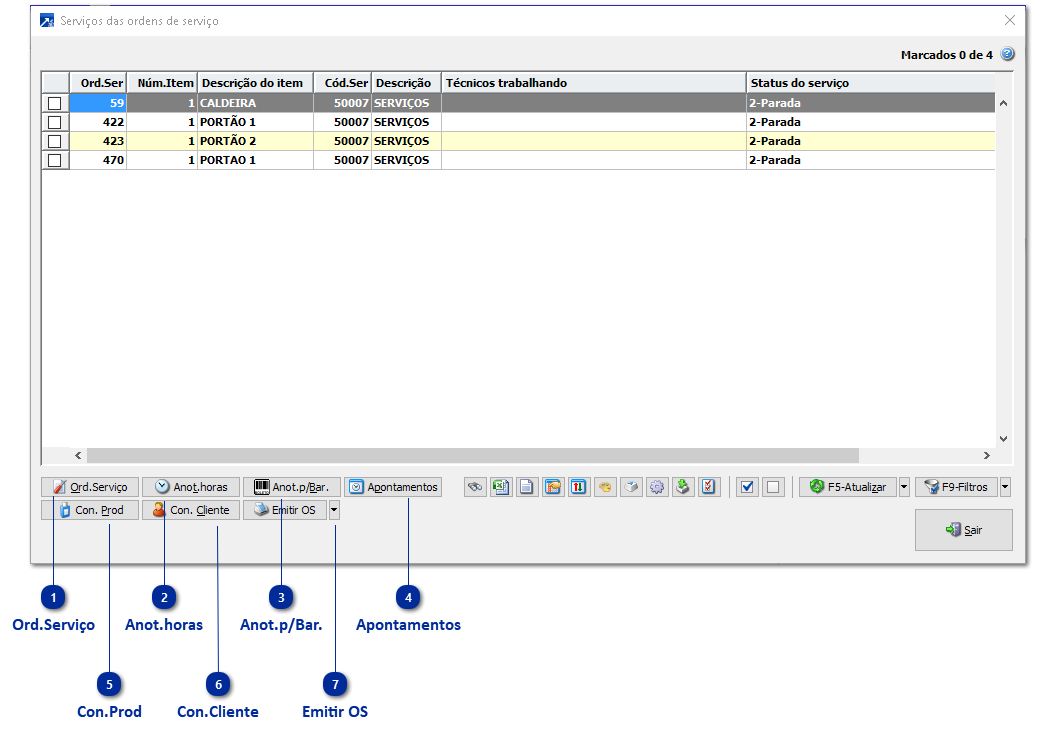The height and width of the screenshot is (738, 1049).
Task: Click the blank document icon
Action: (x=527, y=487)
